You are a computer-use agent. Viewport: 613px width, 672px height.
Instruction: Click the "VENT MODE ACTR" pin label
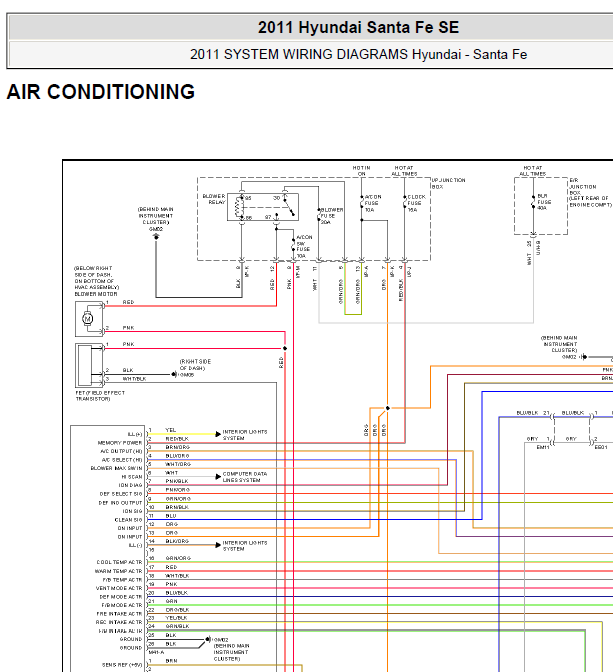point(119,588)
